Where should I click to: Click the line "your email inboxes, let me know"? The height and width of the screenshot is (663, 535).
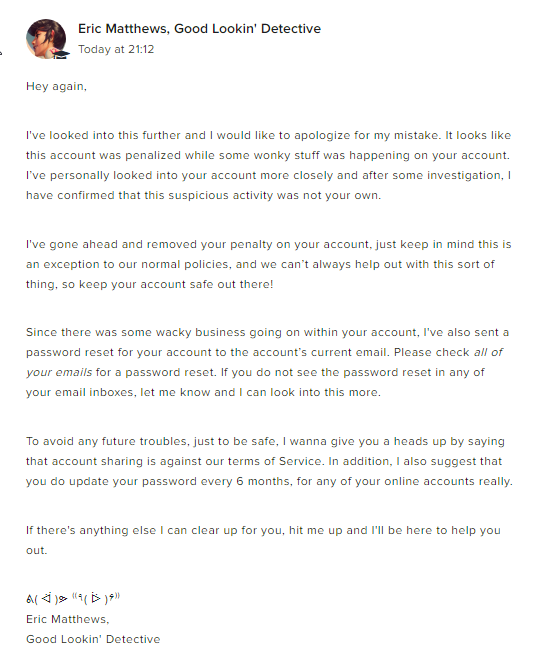coord(203,392)
